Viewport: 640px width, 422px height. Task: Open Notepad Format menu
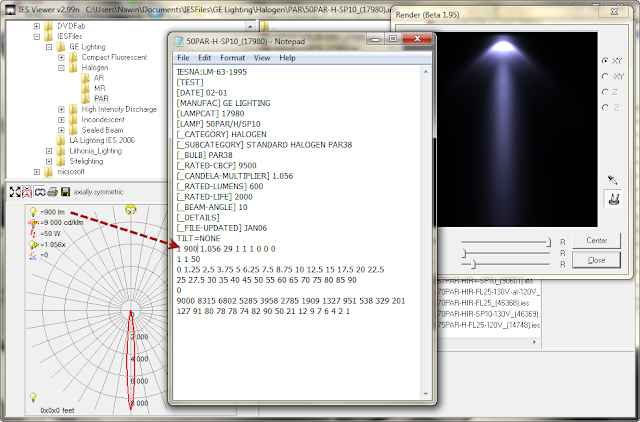pyautogui.click(x=232, y=58)
